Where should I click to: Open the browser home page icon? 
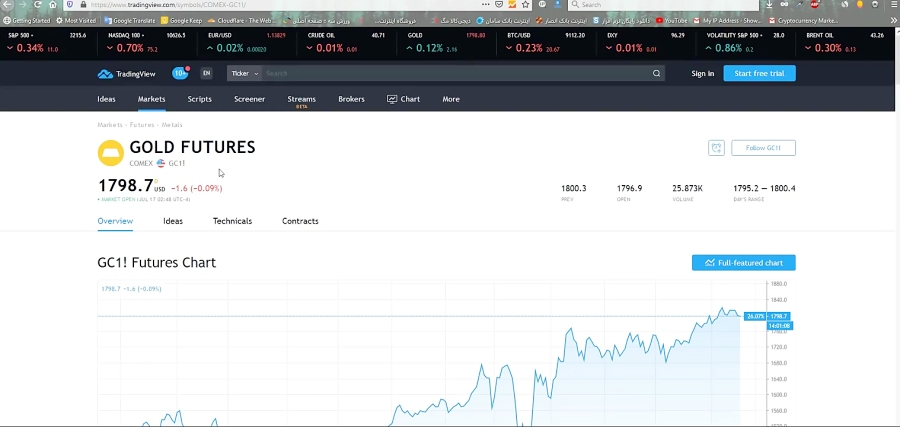[x=53, y=5]
